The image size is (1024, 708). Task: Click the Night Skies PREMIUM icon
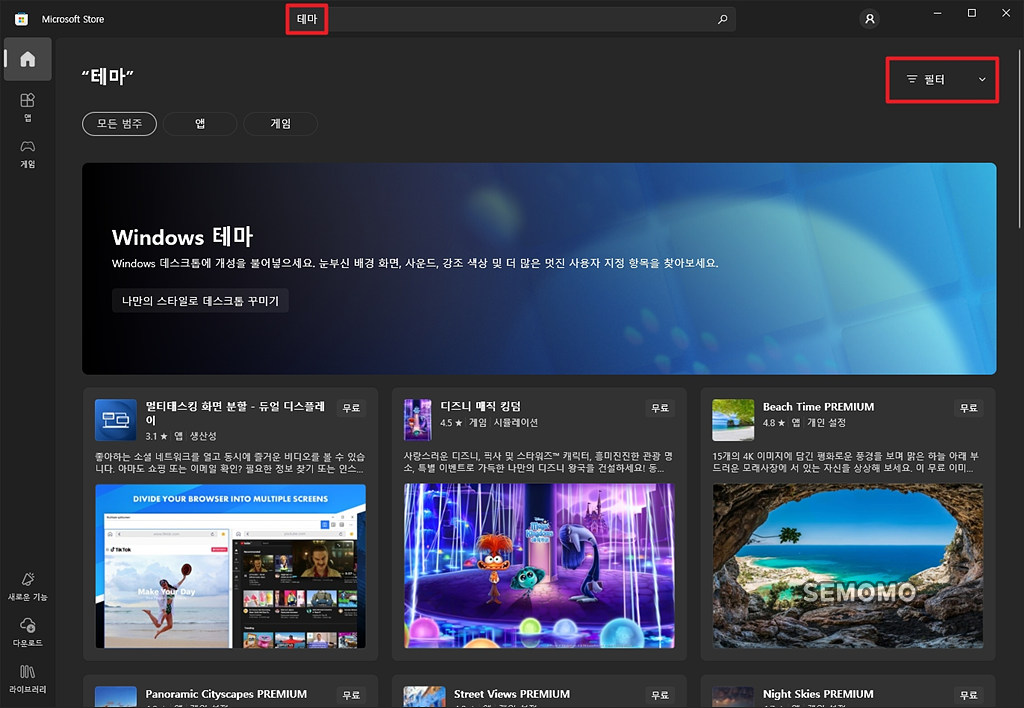(x=733, y=697)
